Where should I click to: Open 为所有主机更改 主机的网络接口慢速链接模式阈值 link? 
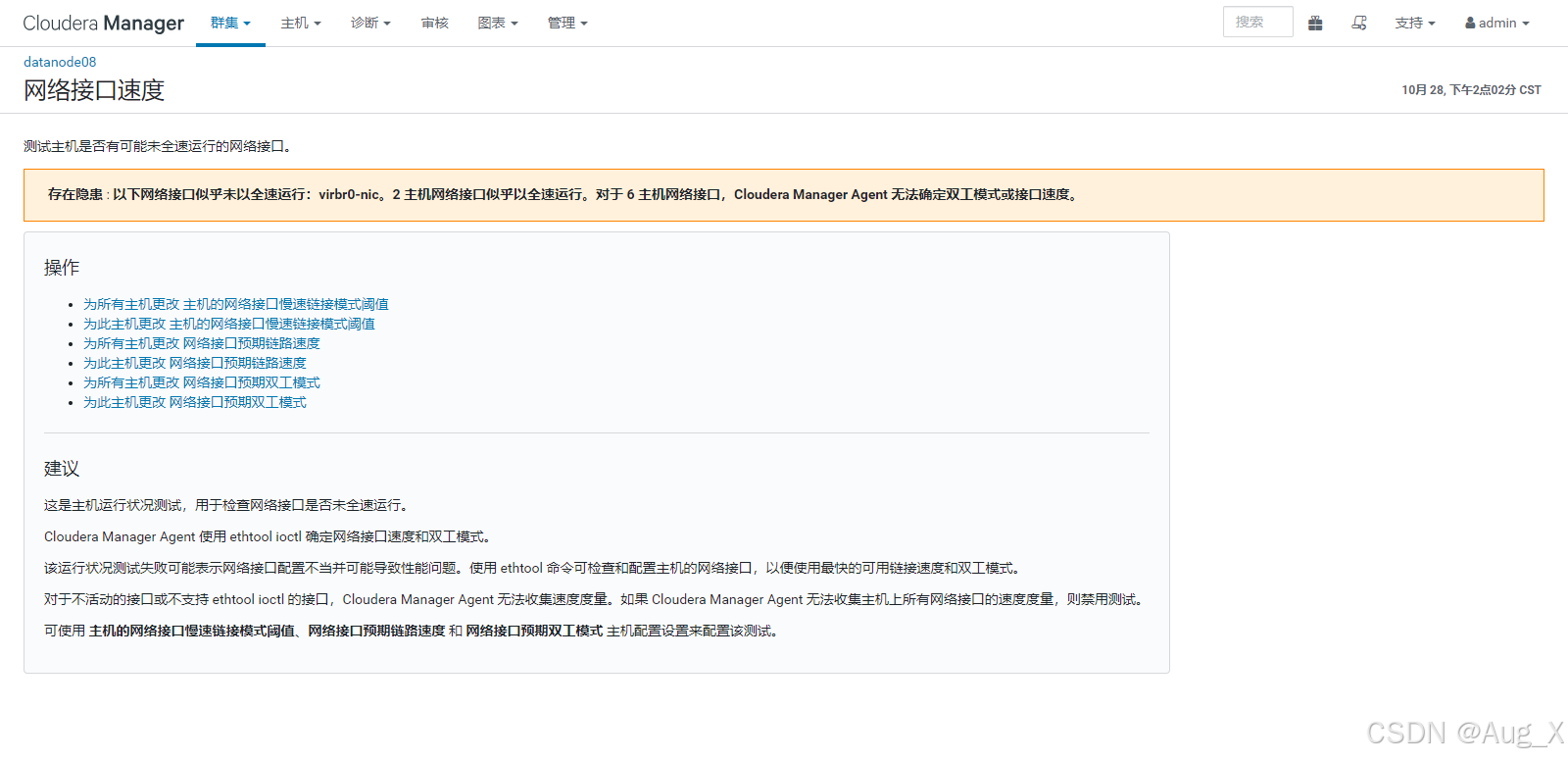[235, 304]
